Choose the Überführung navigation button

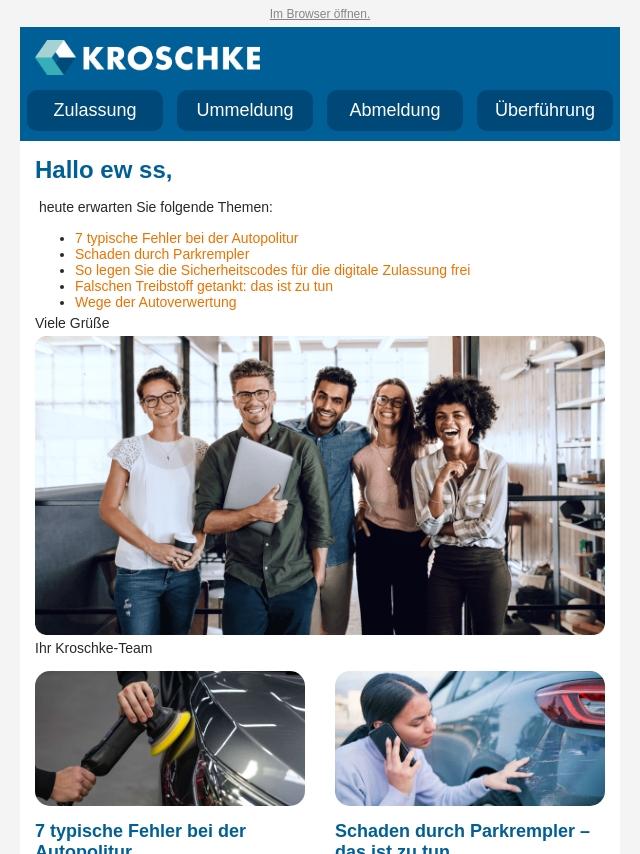[545, 110]
